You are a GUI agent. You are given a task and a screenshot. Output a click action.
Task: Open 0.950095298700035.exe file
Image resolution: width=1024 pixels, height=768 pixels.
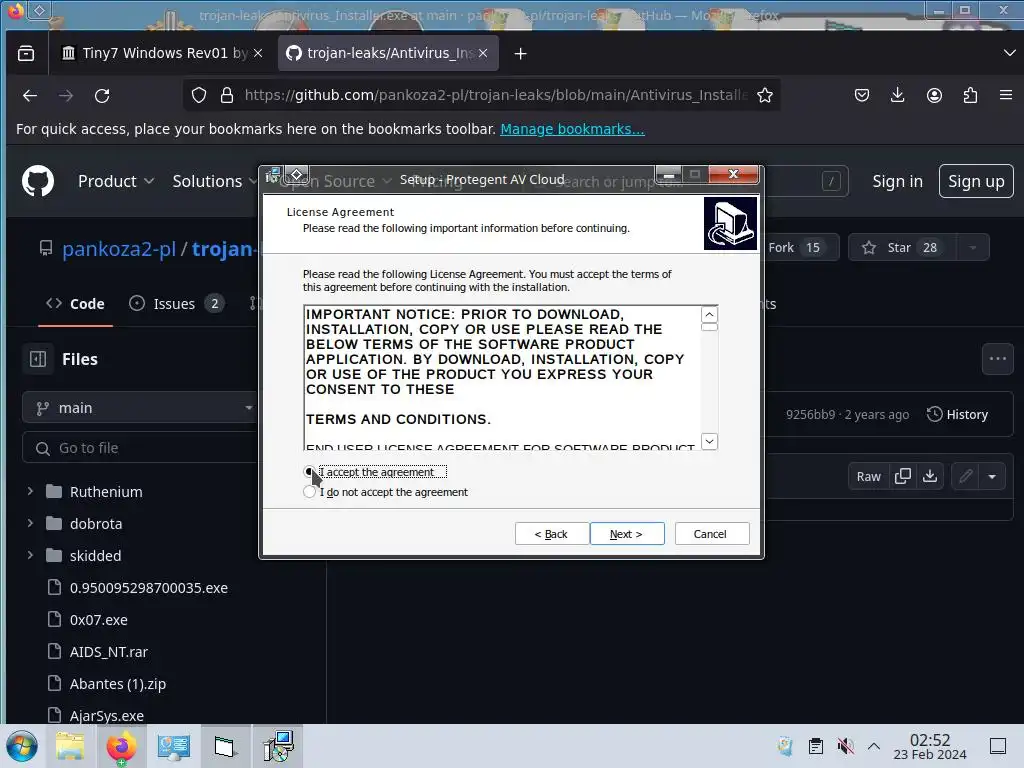click(148, 588)
